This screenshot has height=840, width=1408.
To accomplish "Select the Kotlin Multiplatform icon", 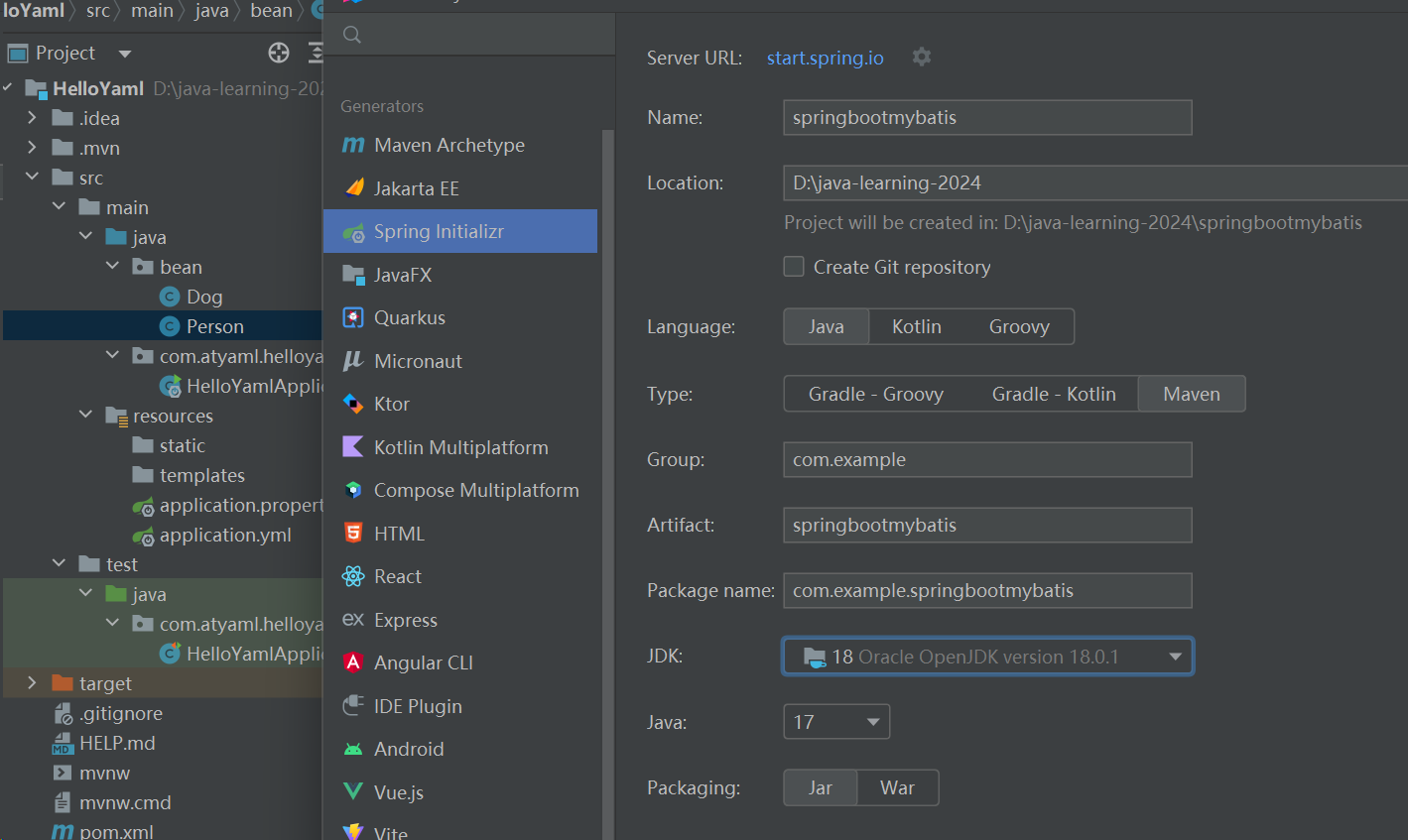I will tap(353, 446).
